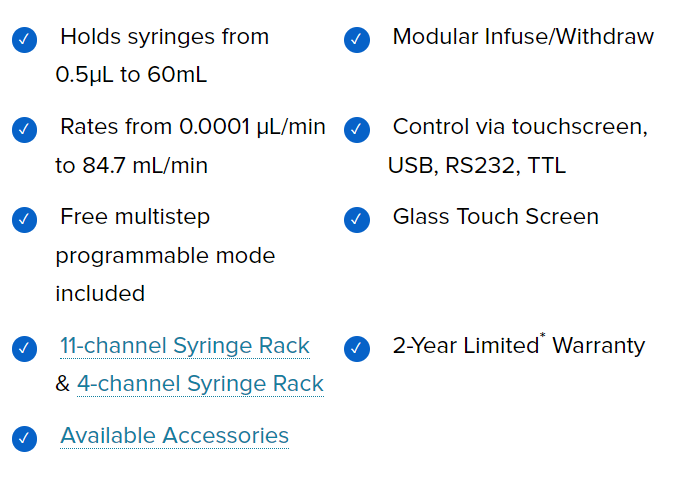The width and height of the screenshot is (691, 478).
Task: Click checkmark icon next to Modular Infuse/Withdraw
Action: pos(357,40)
